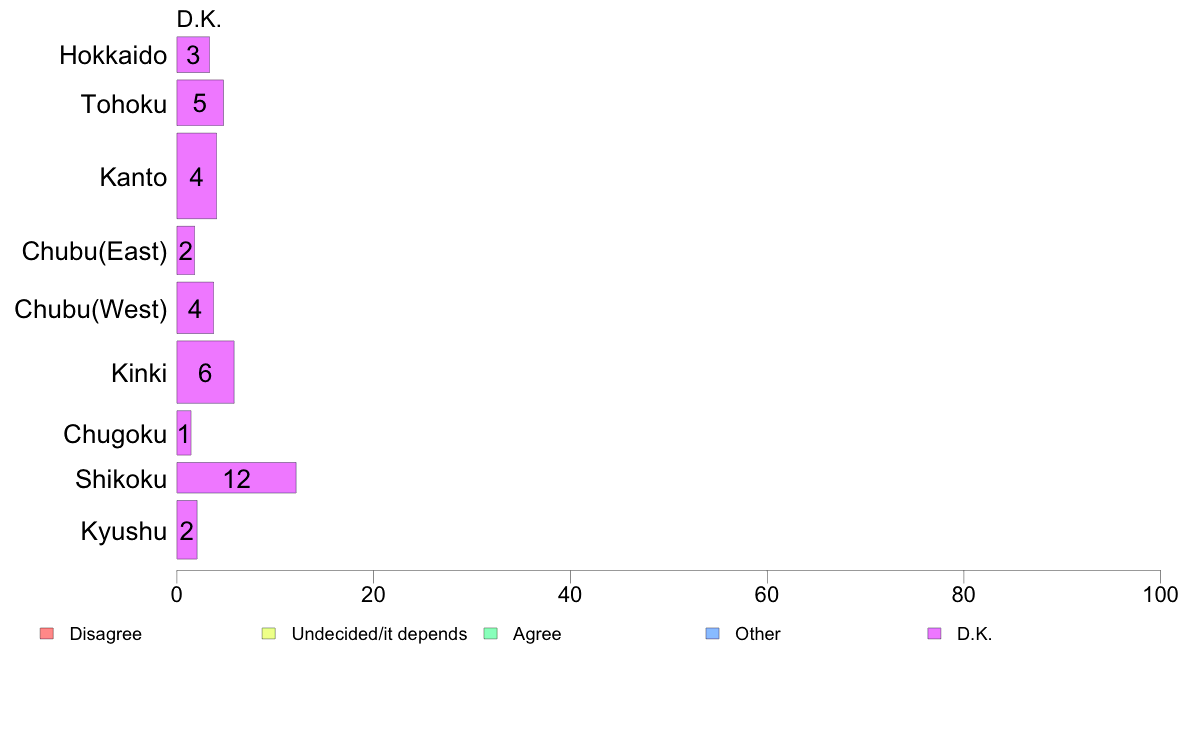The width and height of the screenshot is (1188, 736).
Task: Click the D.K. column header text
Action: (199, 19)
